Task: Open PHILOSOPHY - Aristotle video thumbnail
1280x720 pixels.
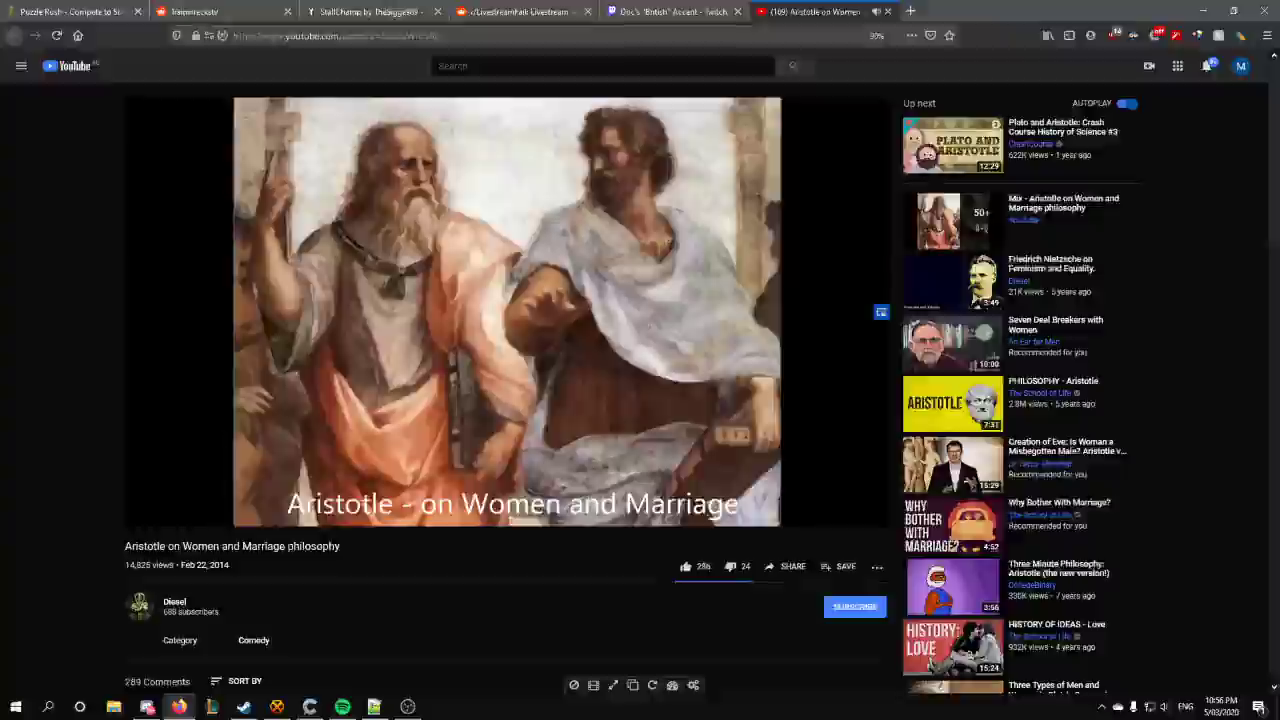Action: [x=953, y=404]
